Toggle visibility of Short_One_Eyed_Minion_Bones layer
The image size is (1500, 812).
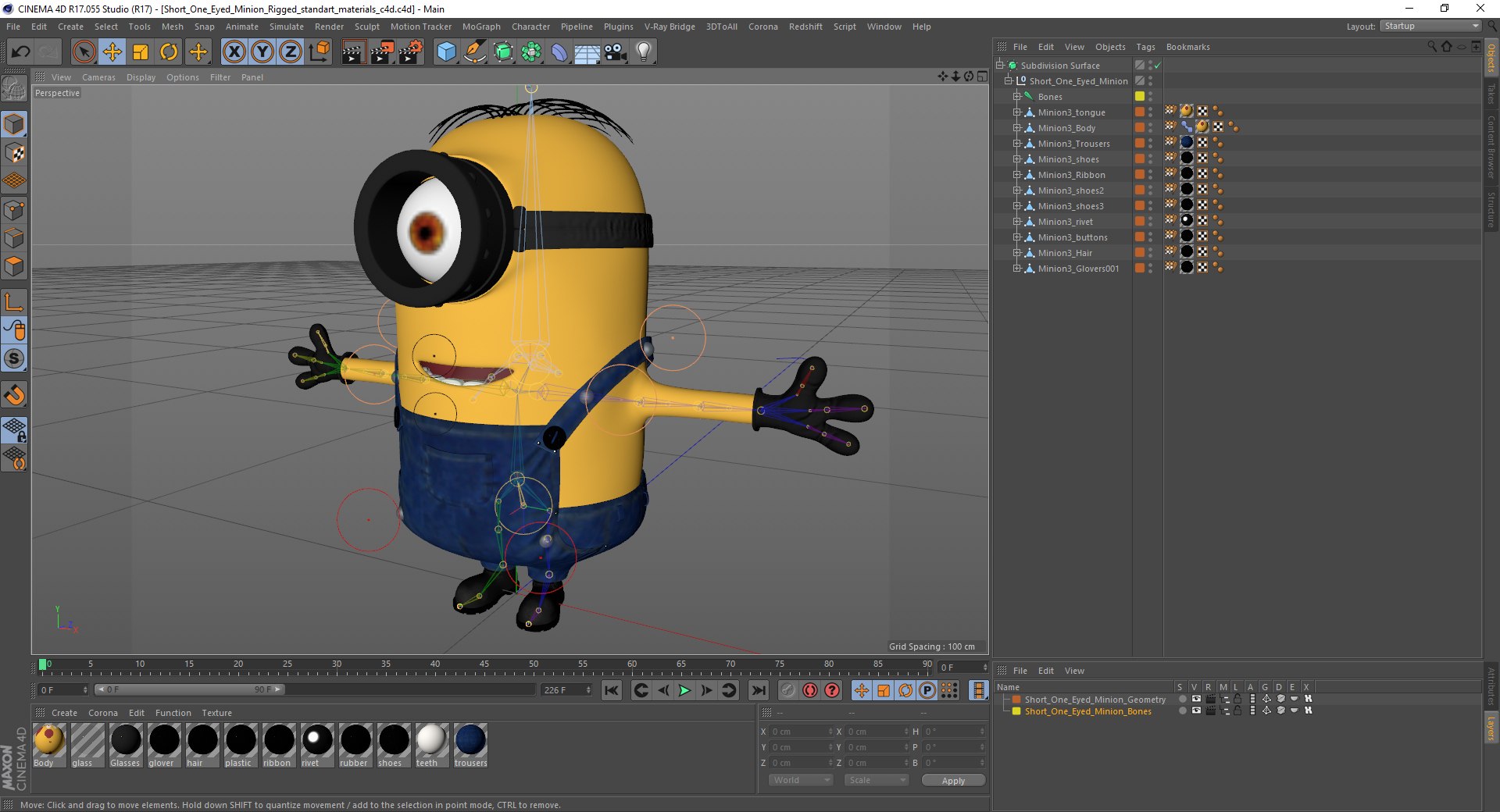(x=1196, y=711)
